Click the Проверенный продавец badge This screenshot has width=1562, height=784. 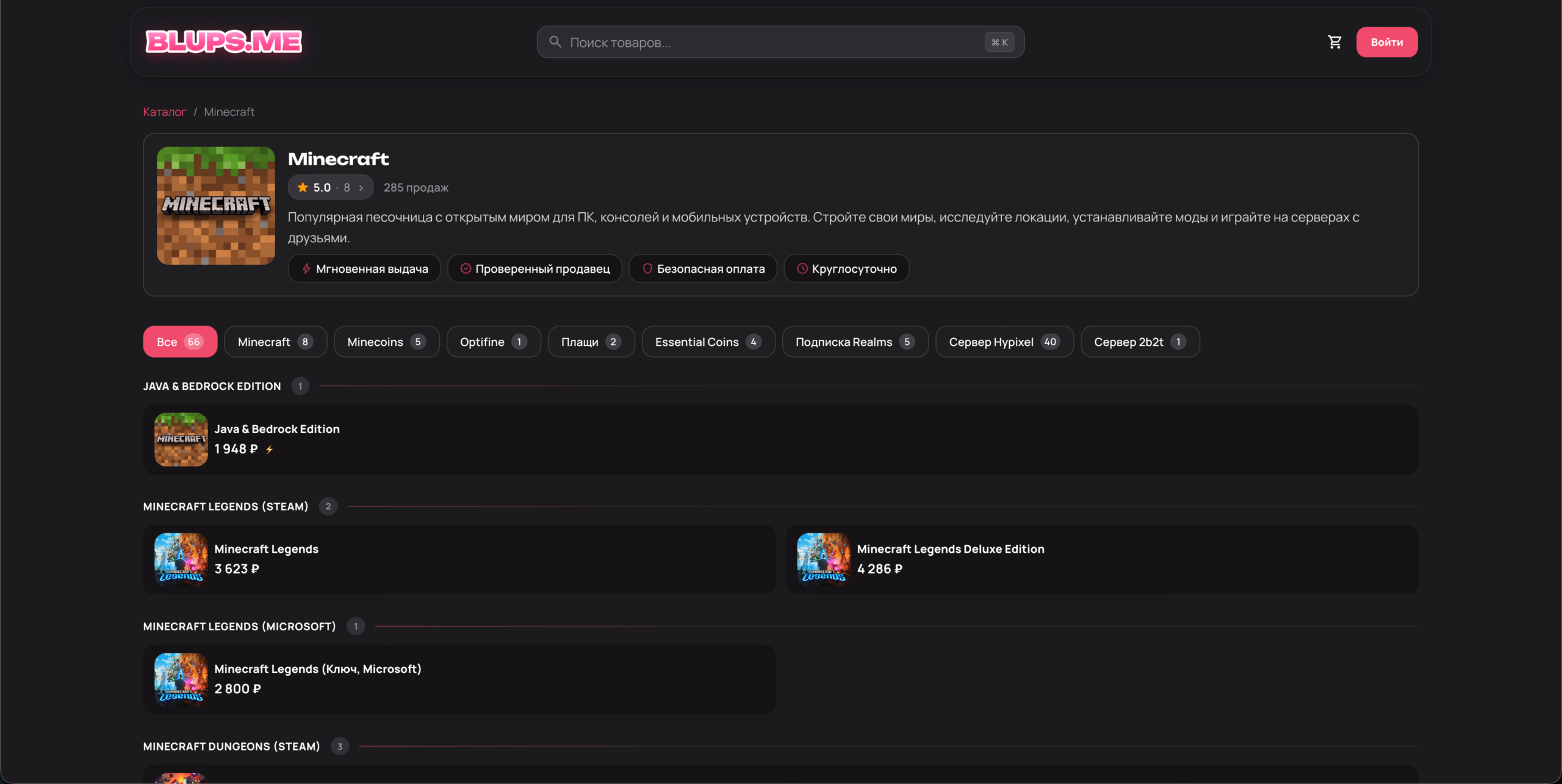[534, 268]
